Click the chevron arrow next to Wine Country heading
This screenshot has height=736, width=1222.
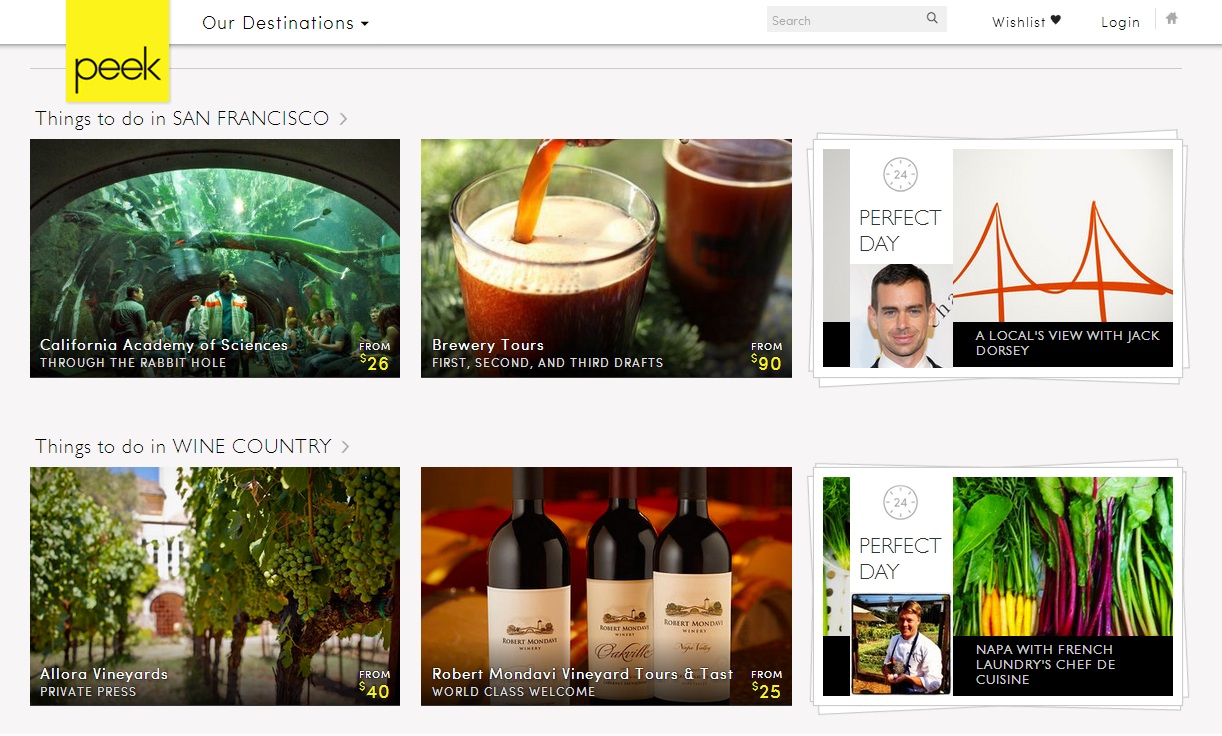(345, 447)
